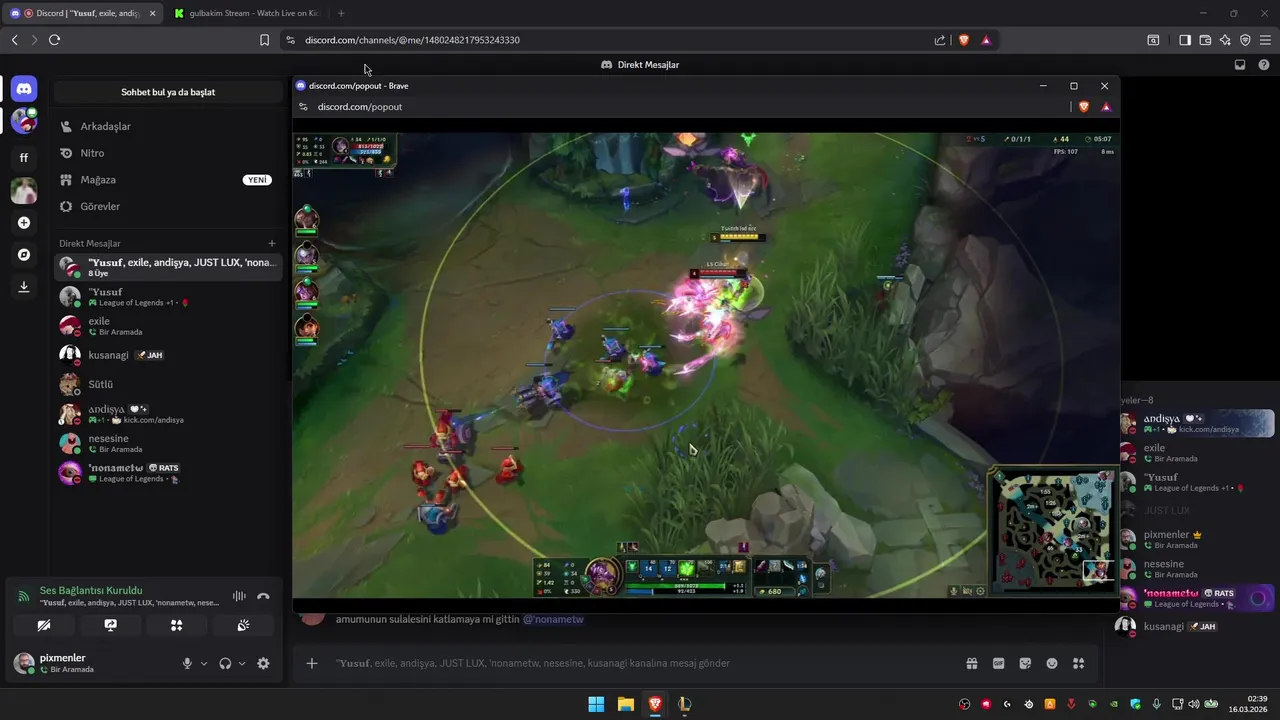Open the Nitro page
Viewport: 1280px width, 720px height.
167,153
